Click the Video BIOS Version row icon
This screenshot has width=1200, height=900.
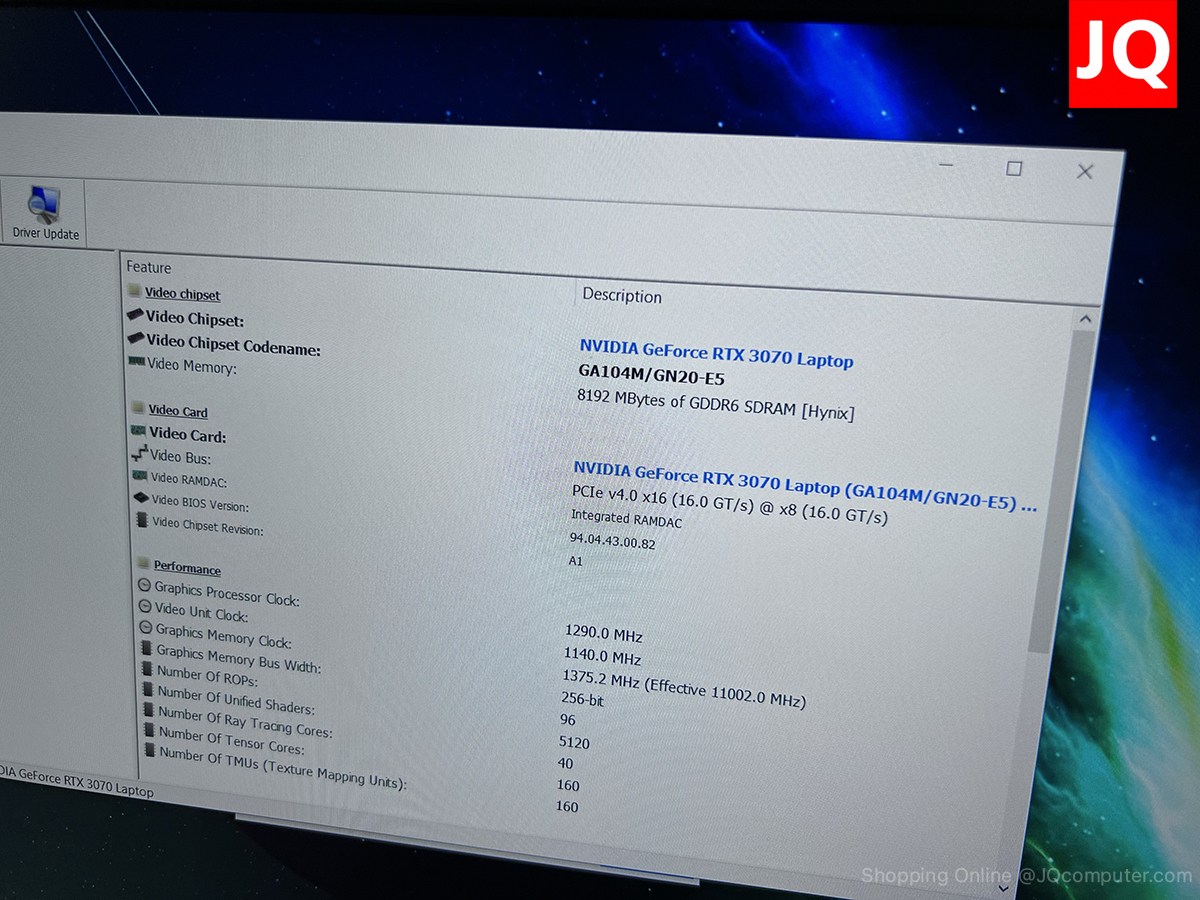[x=141, y=497]
